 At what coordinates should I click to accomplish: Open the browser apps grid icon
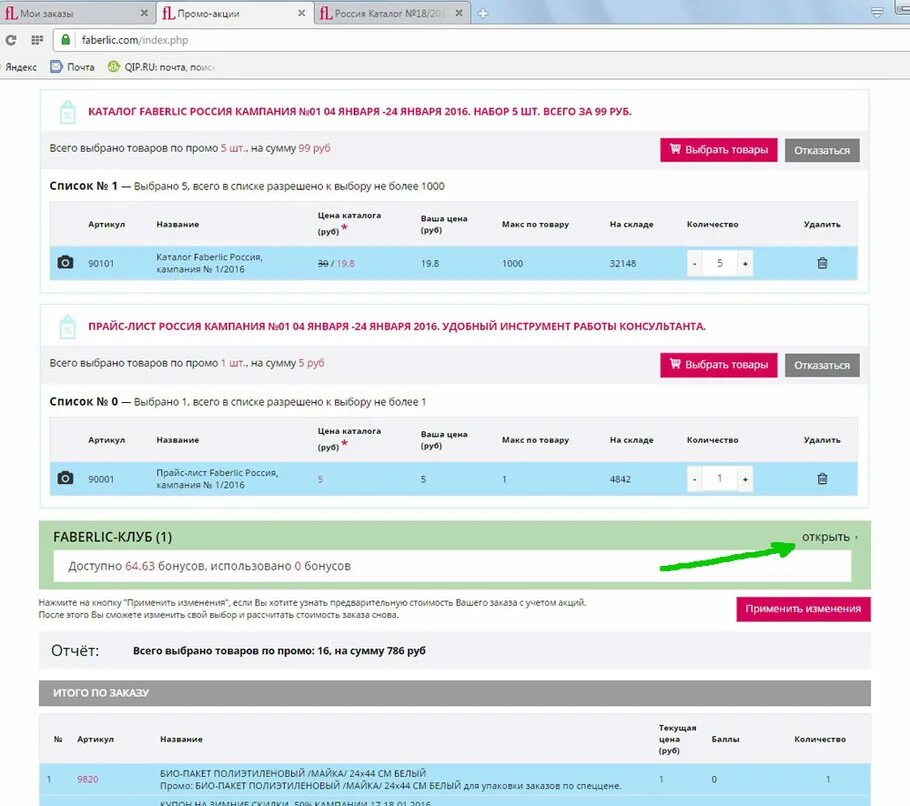[x=37, y=40]
